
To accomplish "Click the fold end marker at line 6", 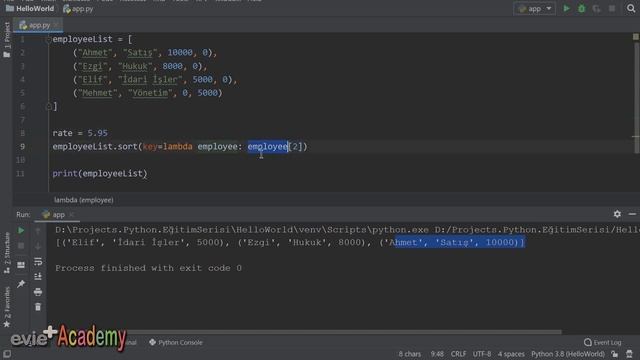I will [x=49, y=107].
